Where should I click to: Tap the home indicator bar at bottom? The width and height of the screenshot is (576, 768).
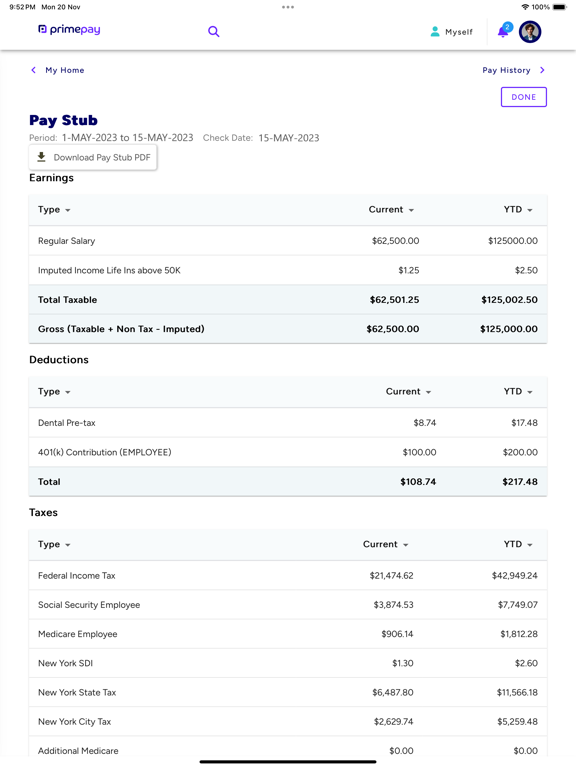tap(288, 762)
